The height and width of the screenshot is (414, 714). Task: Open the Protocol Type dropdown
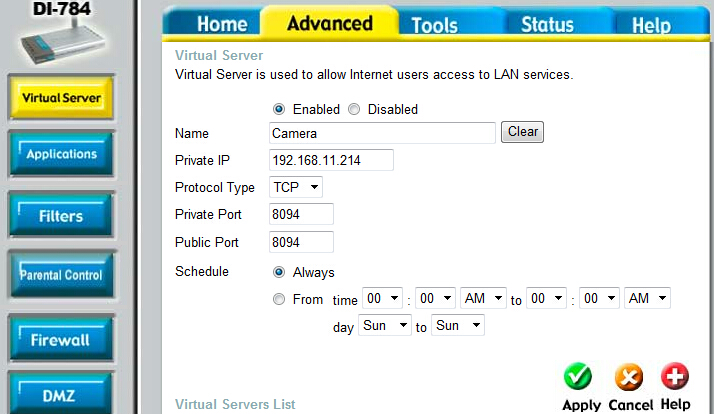[x=296, y=187]
